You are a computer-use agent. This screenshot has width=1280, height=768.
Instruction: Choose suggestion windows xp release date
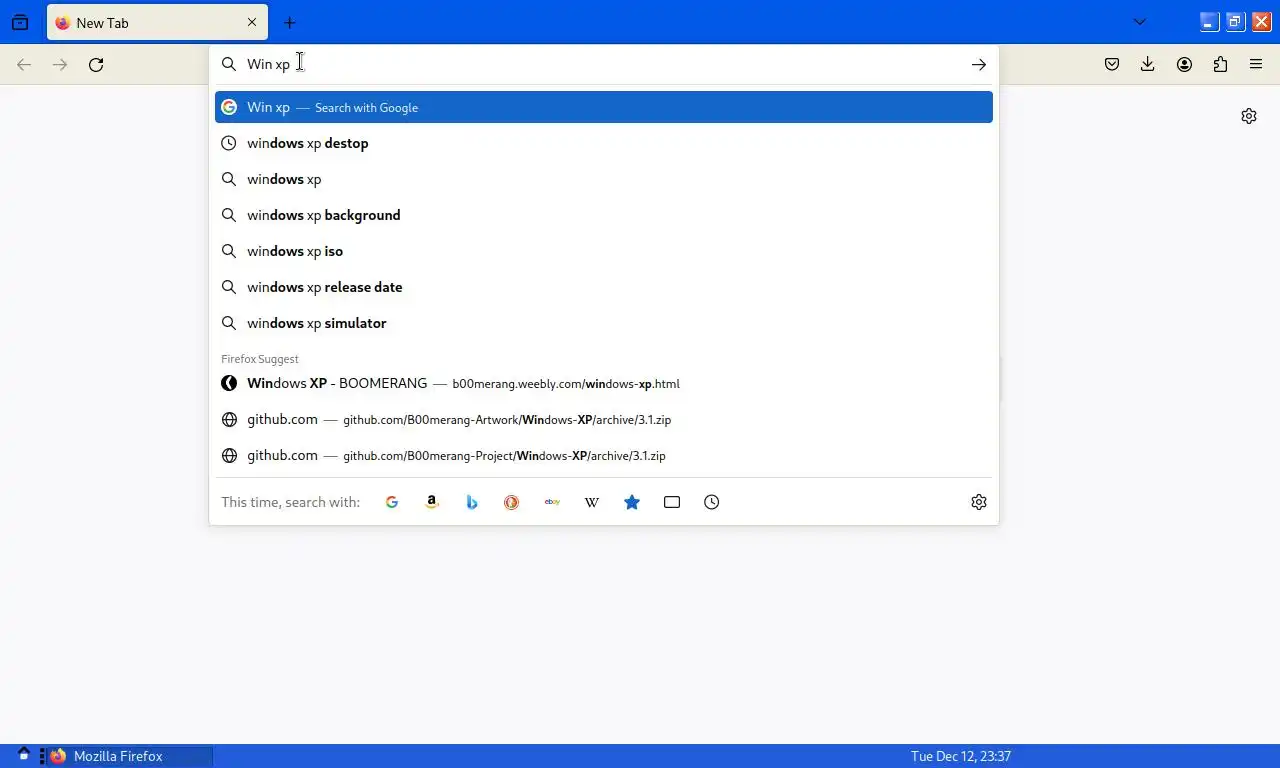point(604,287)
